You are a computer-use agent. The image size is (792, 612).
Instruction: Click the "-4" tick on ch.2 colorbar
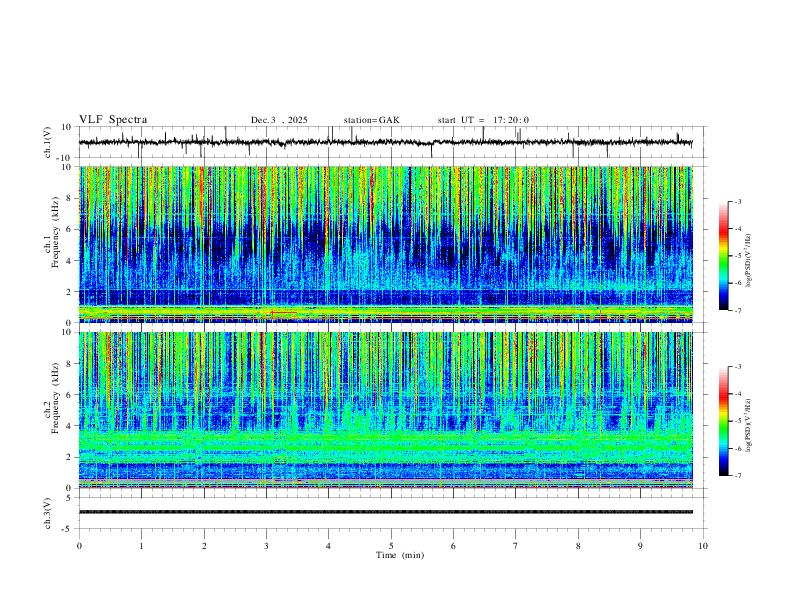coord(737,394)
